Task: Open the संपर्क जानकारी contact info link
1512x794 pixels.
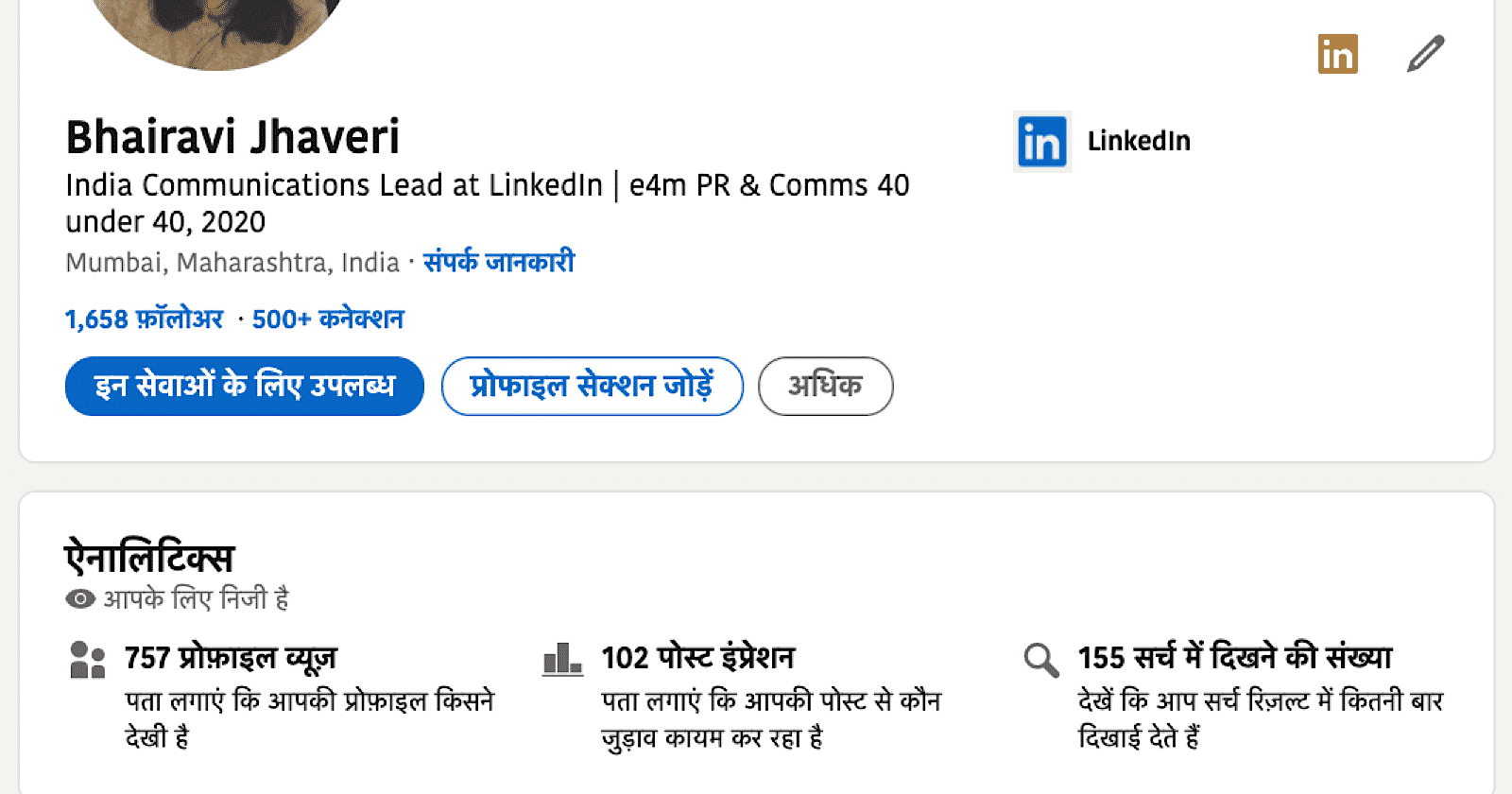Action: click(499, 262)
